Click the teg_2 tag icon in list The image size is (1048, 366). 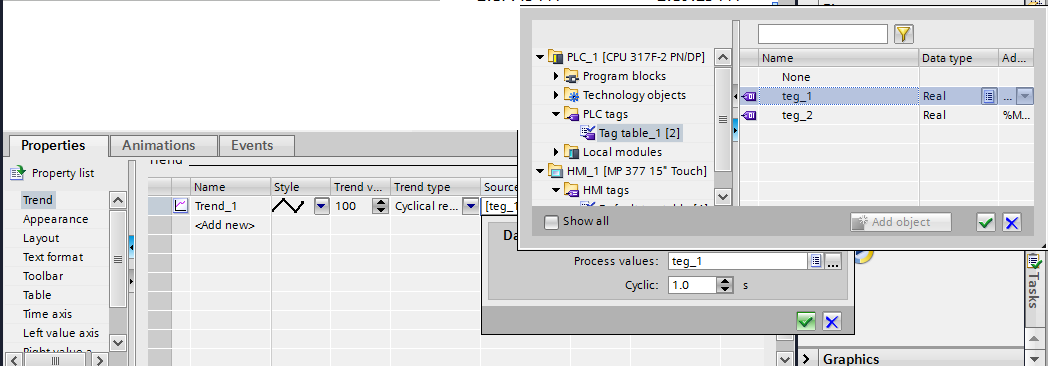(749, 116)
